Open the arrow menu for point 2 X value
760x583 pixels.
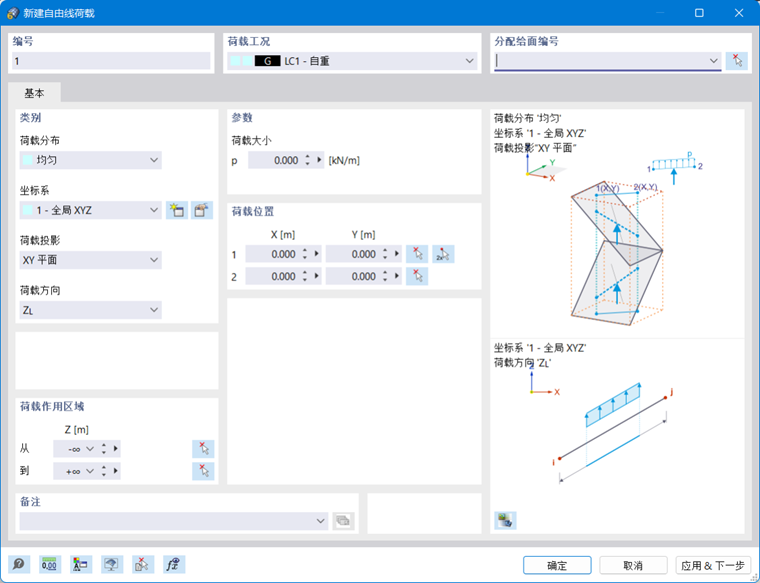click(317, 276)
